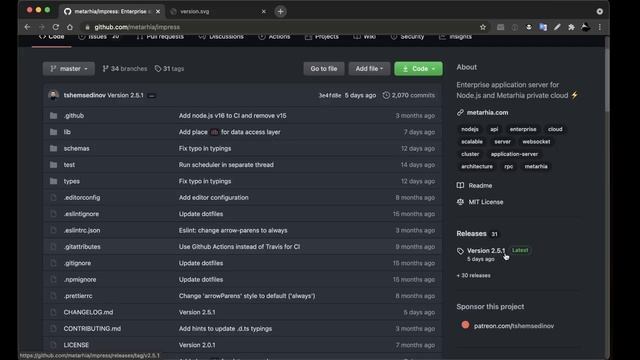Open the Projects tab
Viewport: 640px width, 360px height.
click(x=322, y=37)
